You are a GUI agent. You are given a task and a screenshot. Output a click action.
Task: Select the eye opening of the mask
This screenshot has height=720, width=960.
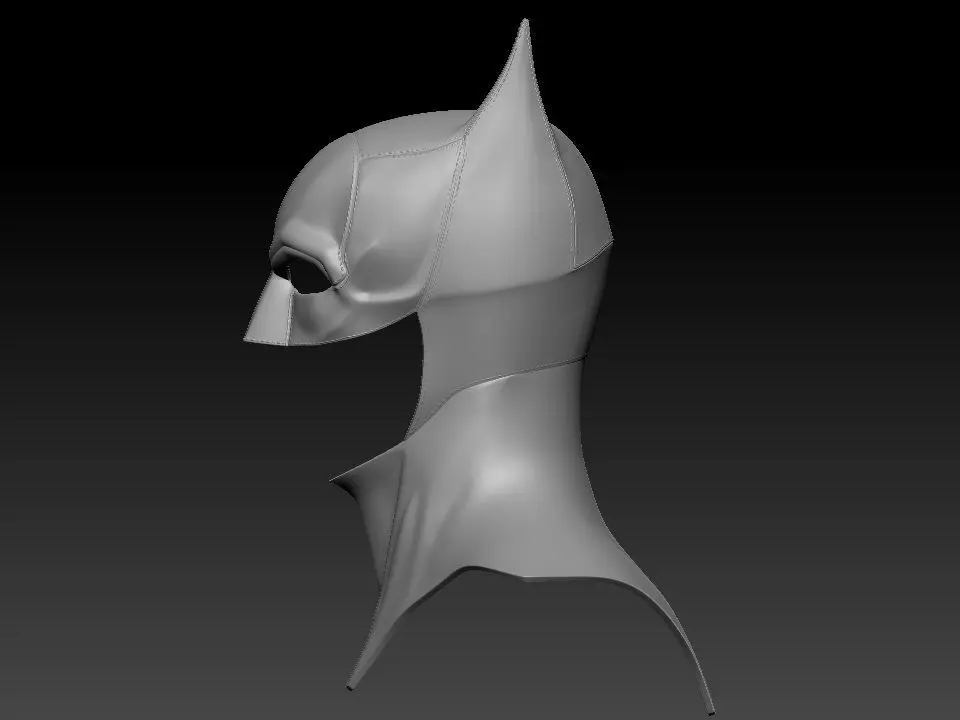[307, 274]
